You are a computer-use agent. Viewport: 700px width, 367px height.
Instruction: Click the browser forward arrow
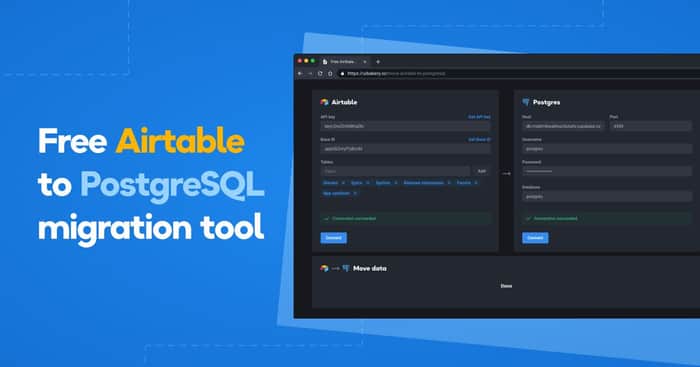(x=310, y=74)
